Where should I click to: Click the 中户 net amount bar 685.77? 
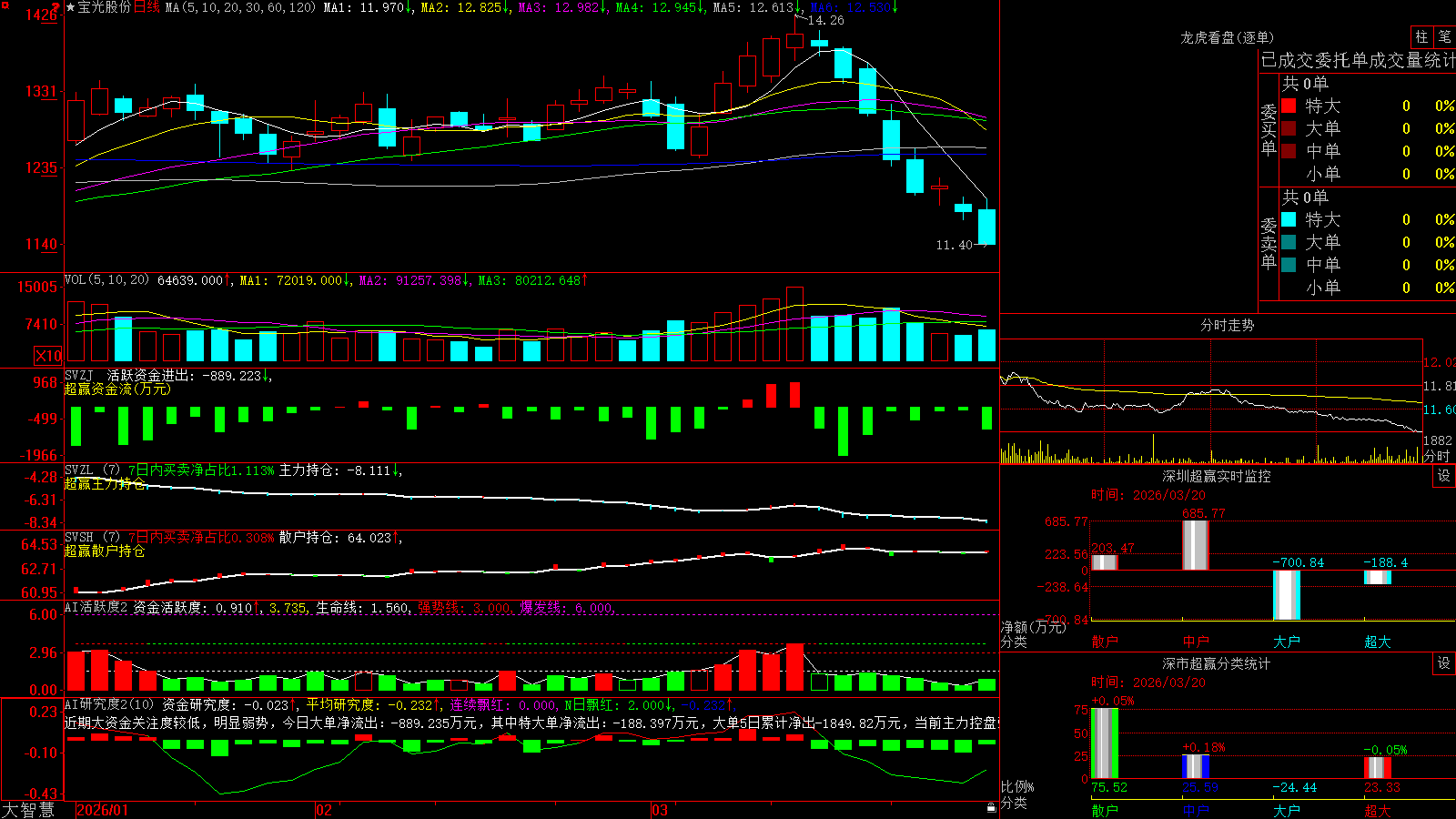[x=1196, y=545]
